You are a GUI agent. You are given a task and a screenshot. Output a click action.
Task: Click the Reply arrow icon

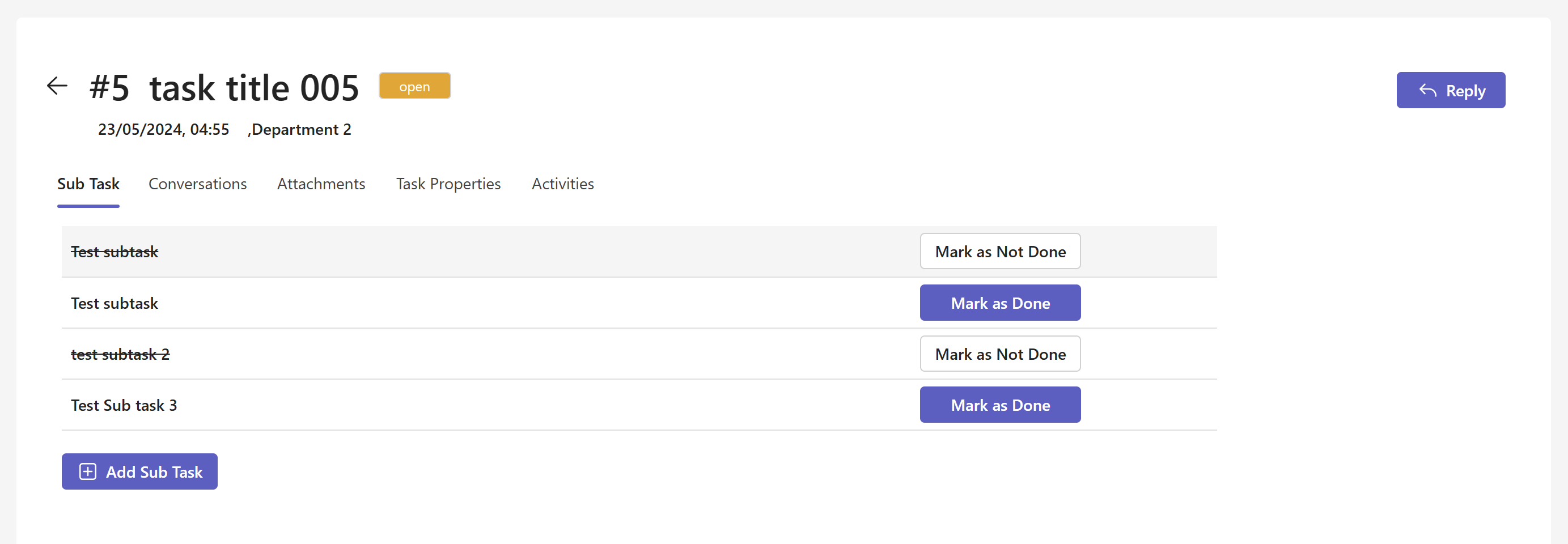point(1427,90)
